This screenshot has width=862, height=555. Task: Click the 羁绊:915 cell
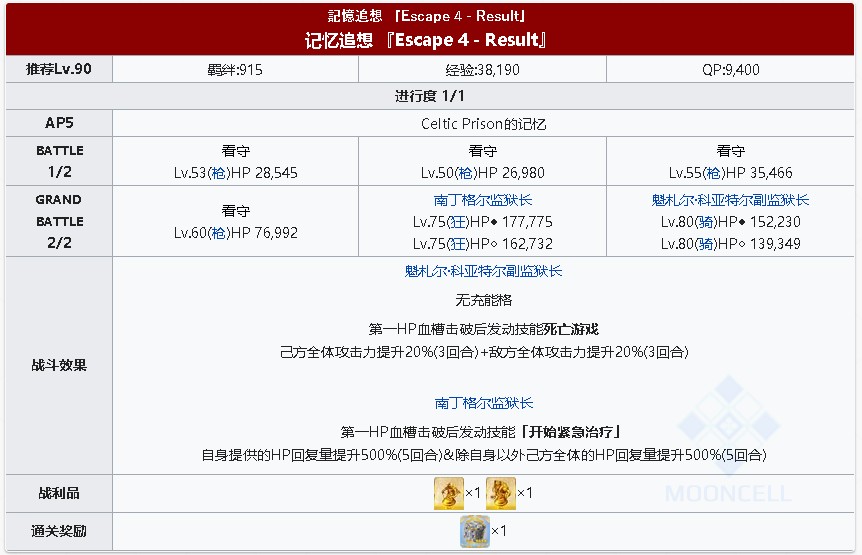tap(236, 69)
